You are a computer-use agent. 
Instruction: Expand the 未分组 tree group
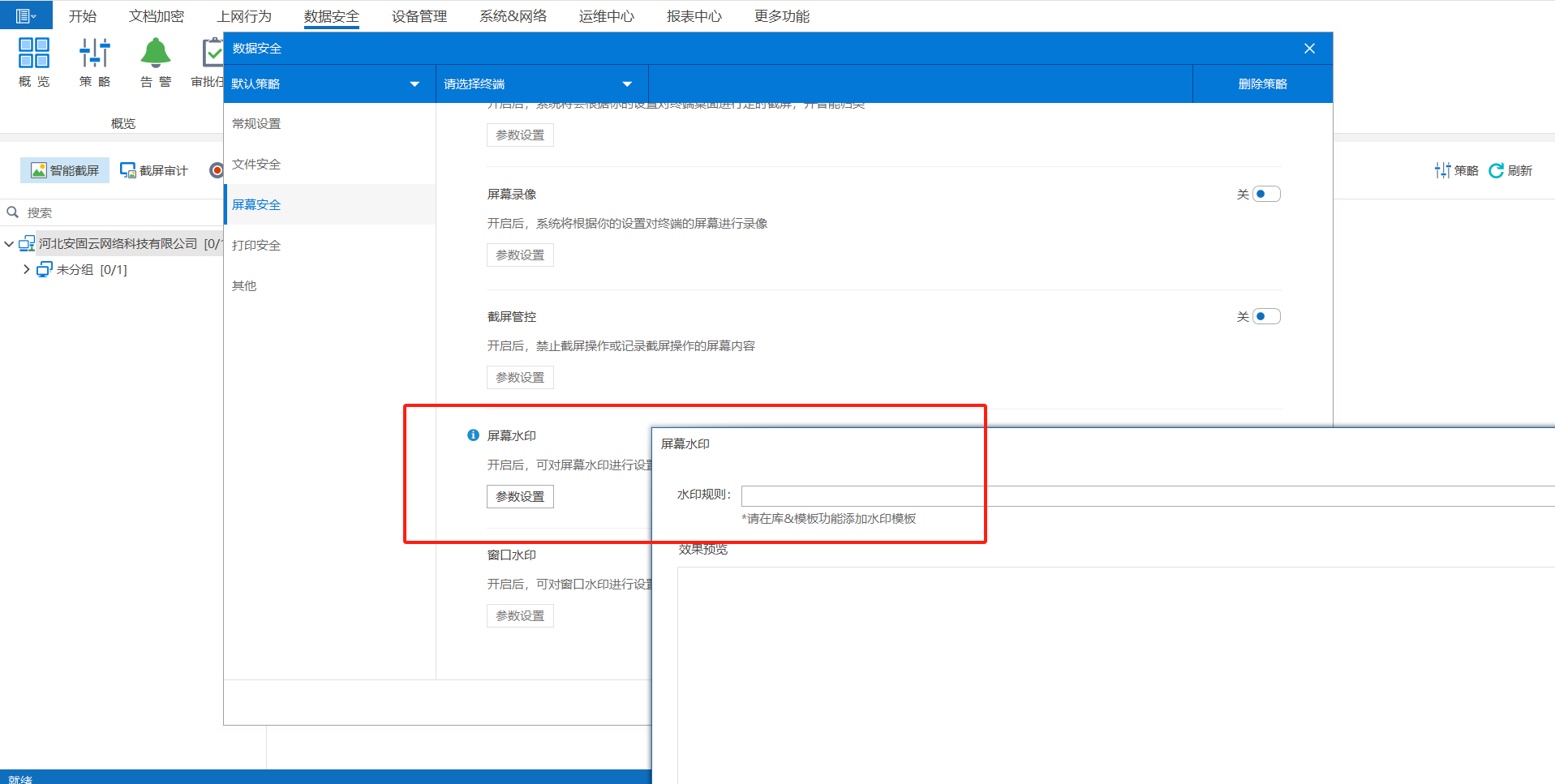[x=27, y=269]
